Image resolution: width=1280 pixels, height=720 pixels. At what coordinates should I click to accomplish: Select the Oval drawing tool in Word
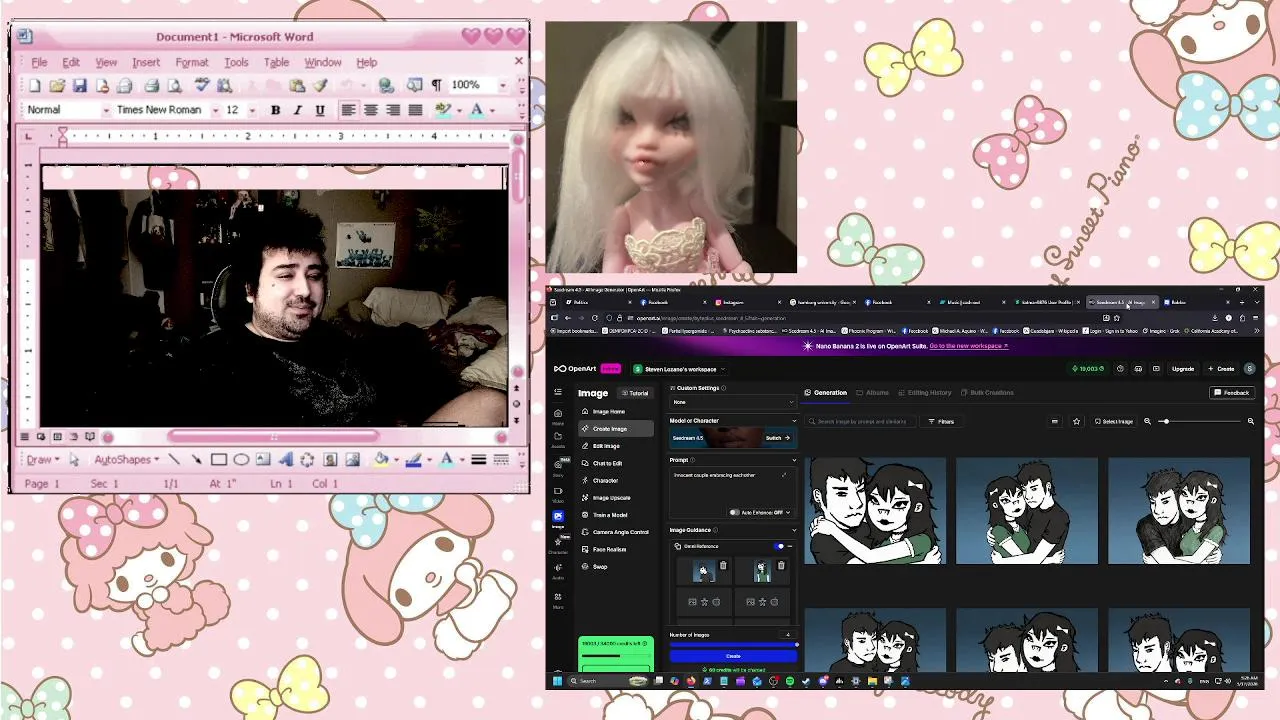click(241, 460)
